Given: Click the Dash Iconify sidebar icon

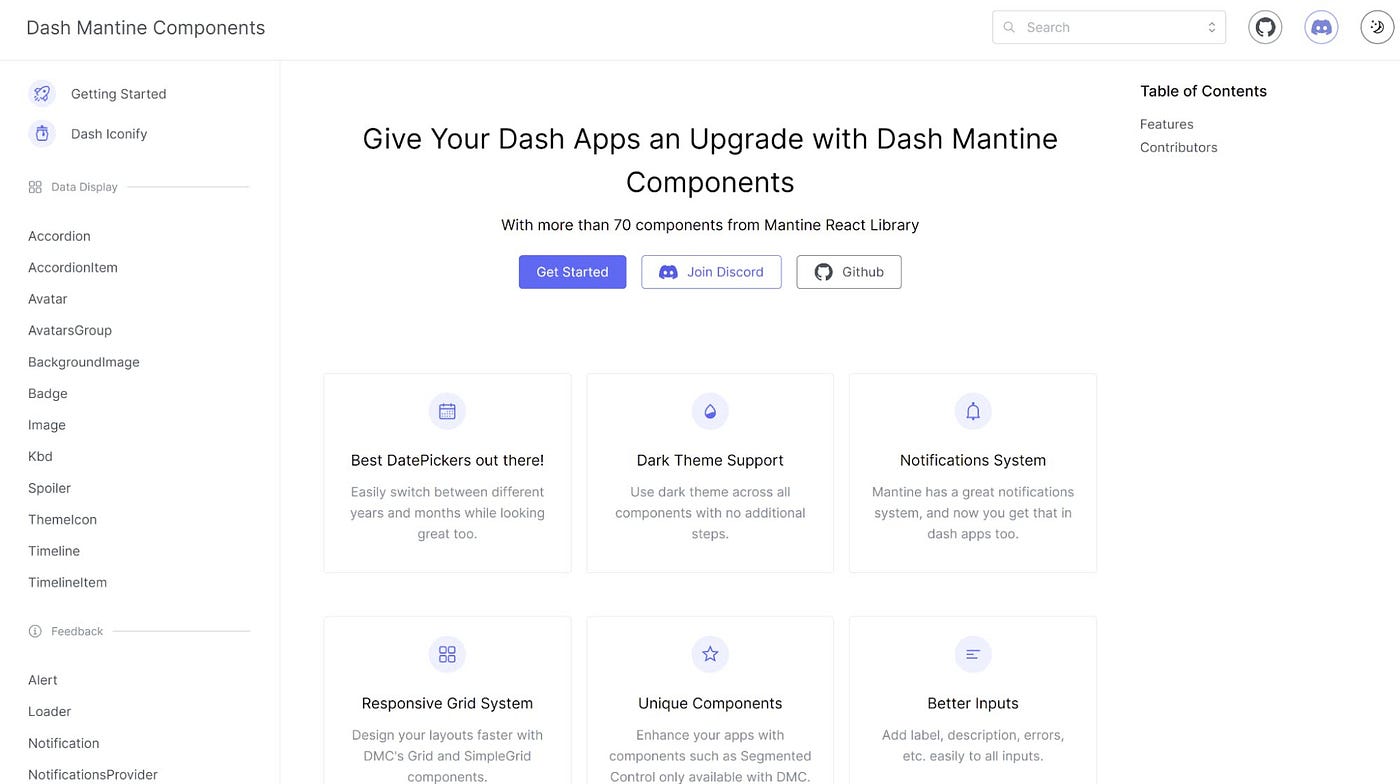Looking at the screenshot, I should click(x=42, y=133).
